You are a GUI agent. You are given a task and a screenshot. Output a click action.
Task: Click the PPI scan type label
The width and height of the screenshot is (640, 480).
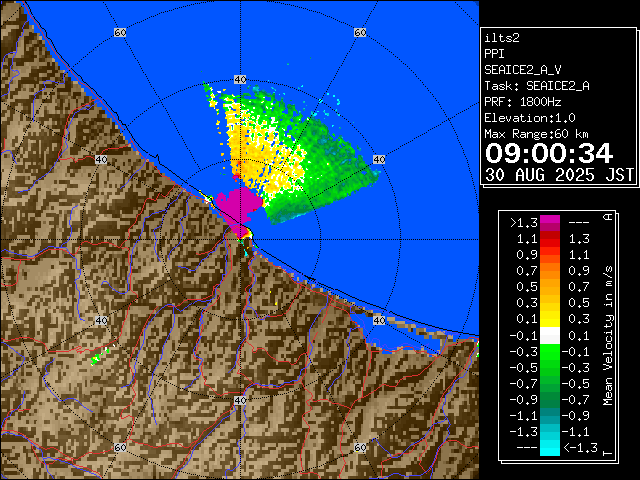pyautogui.click(x=495, y=54)
